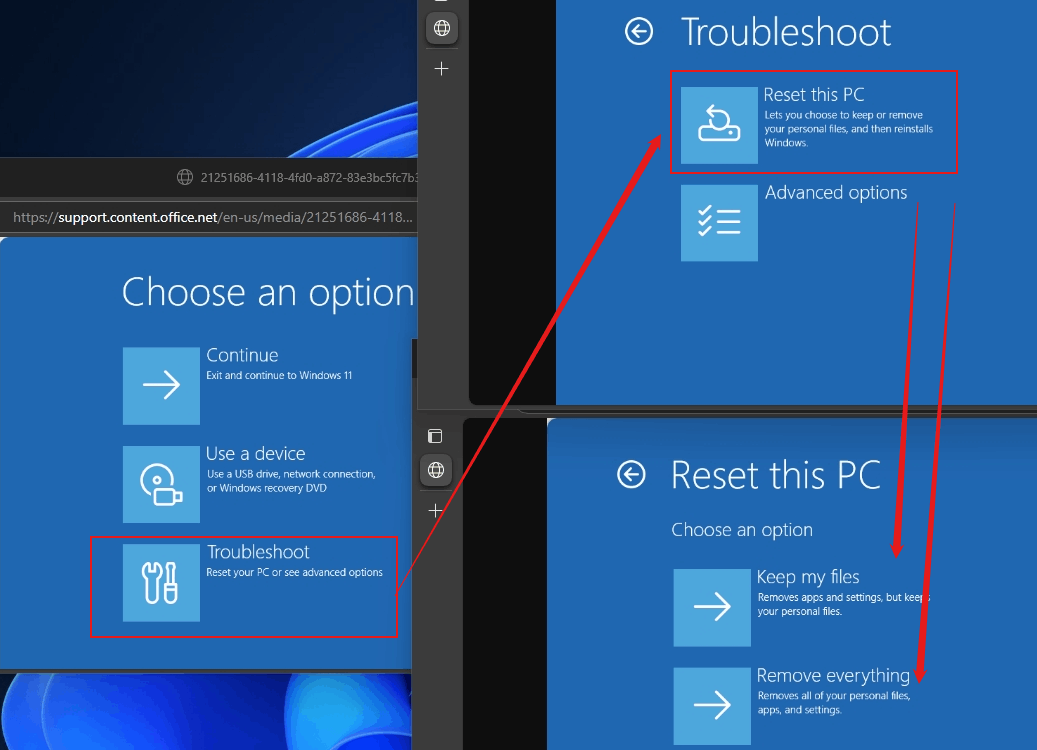Screen dimensions: 1037x750
Task: Click 'Reset your PC or see advanced options' text
Action: [294, 572]
